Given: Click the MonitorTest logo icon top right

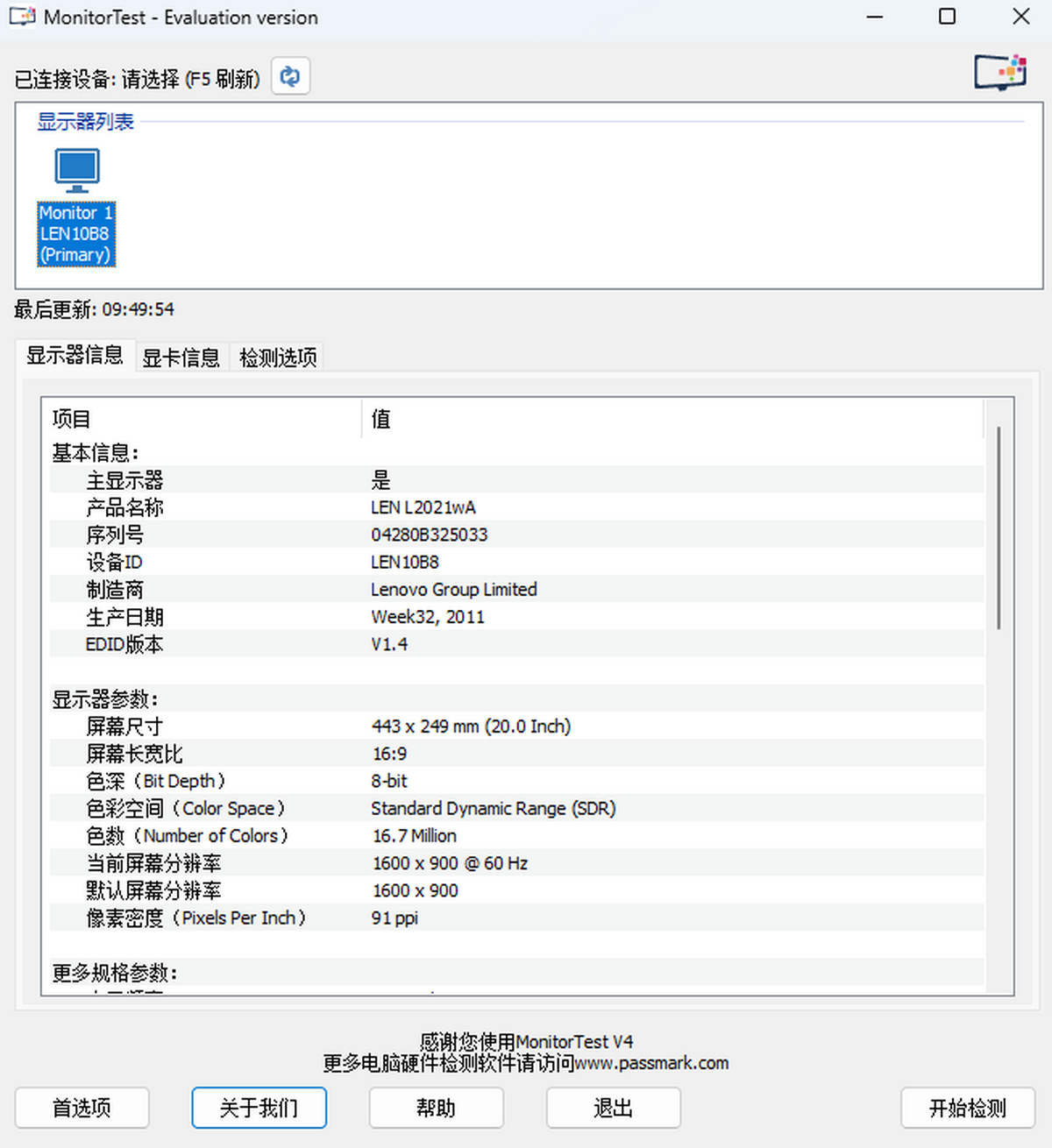Looking at the screenshot, I should point(1000,72).
